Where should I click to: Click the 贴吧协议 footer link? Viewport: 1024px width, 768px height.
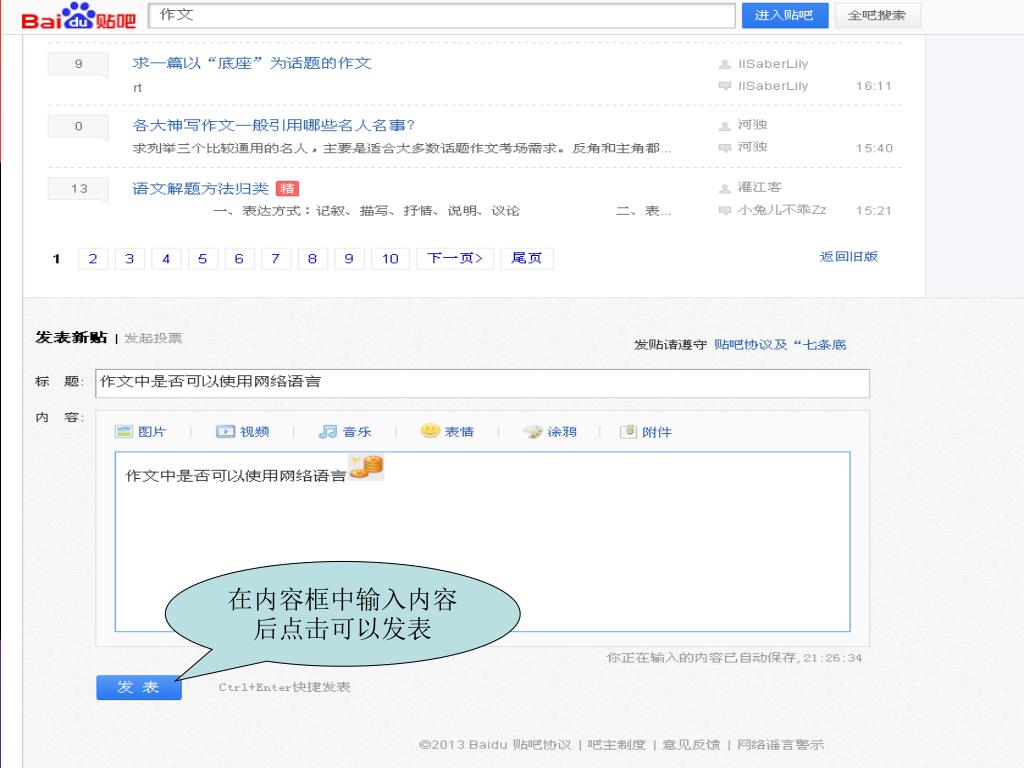click(542, 744)
